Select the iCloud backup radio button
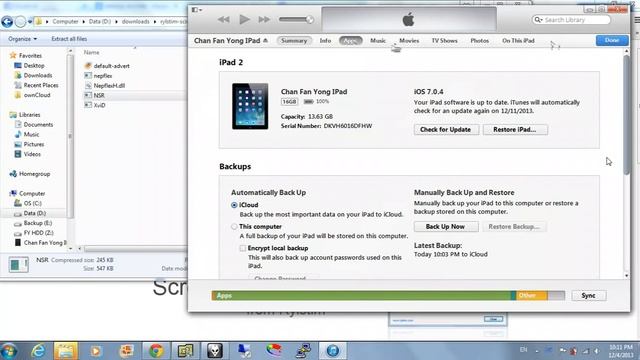Image resolution: width=640 pixels, height=360 pixels. pyautogui.click(x=234, y=205)
